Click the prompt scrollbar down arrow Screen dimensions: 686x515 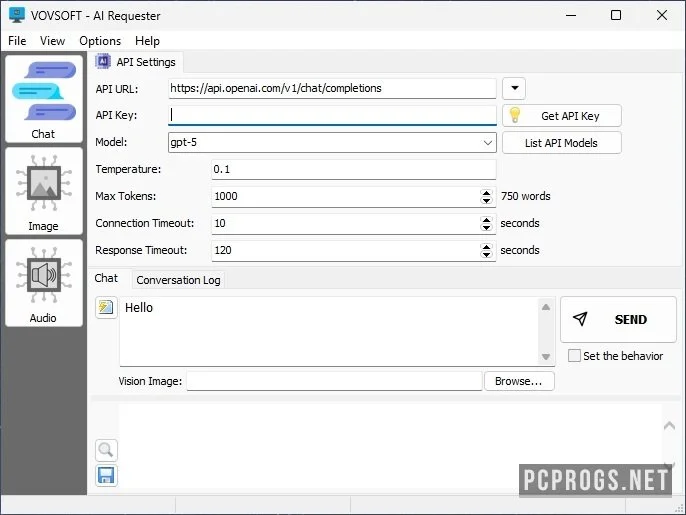pos(546,357)
